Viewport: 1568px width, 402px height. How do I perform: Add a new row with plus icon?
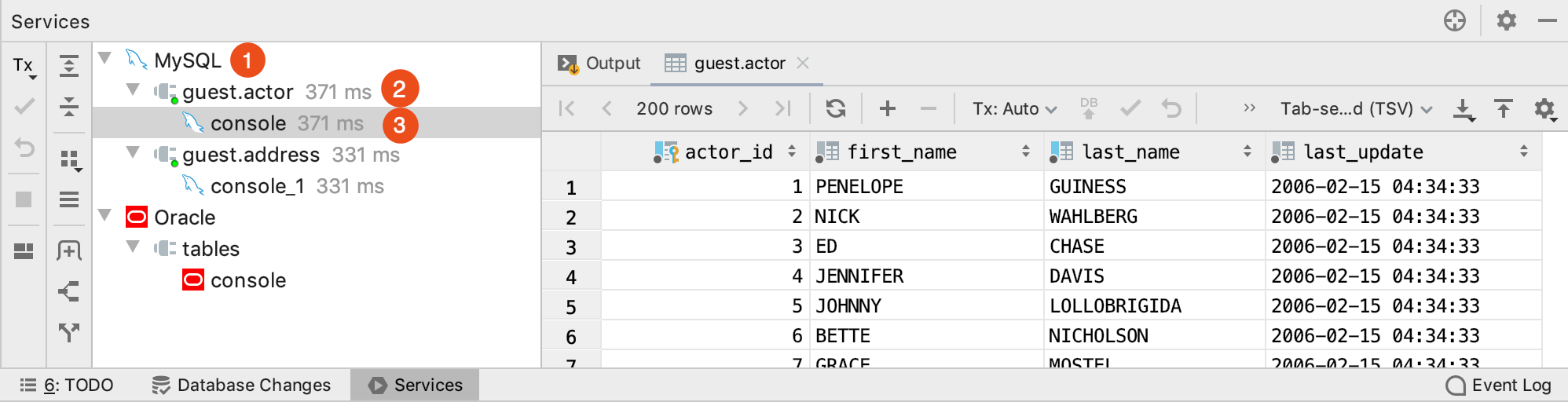tap(888, 108)
